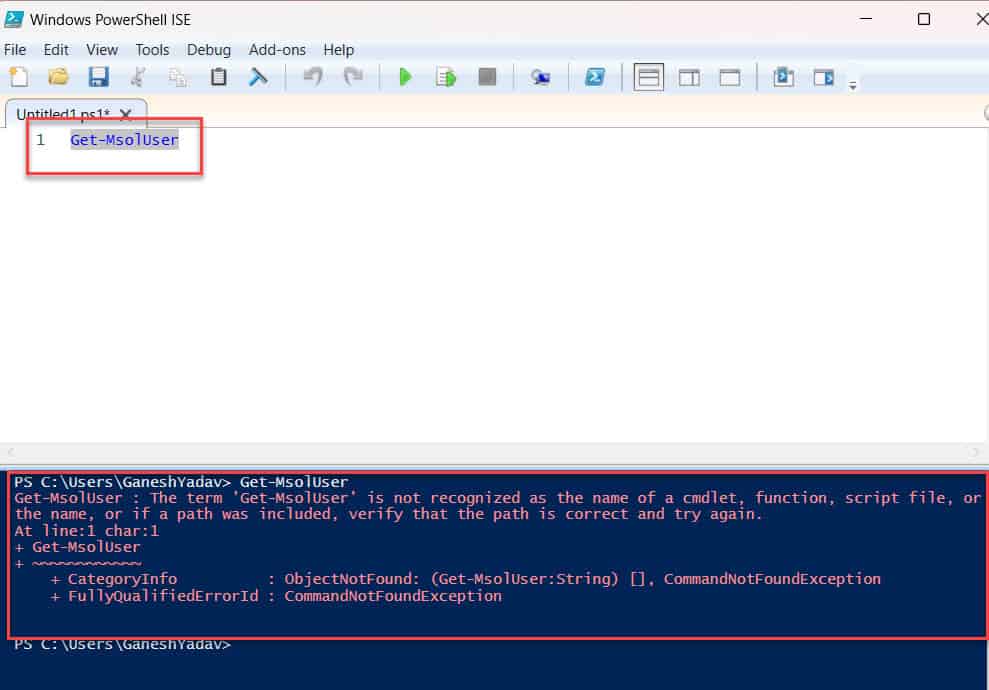Click the bottom PS C:\Users\GaneshYadav> prompt
This screenshot has width=989, height=690.
pyautogui.click(x=123, y=645)
